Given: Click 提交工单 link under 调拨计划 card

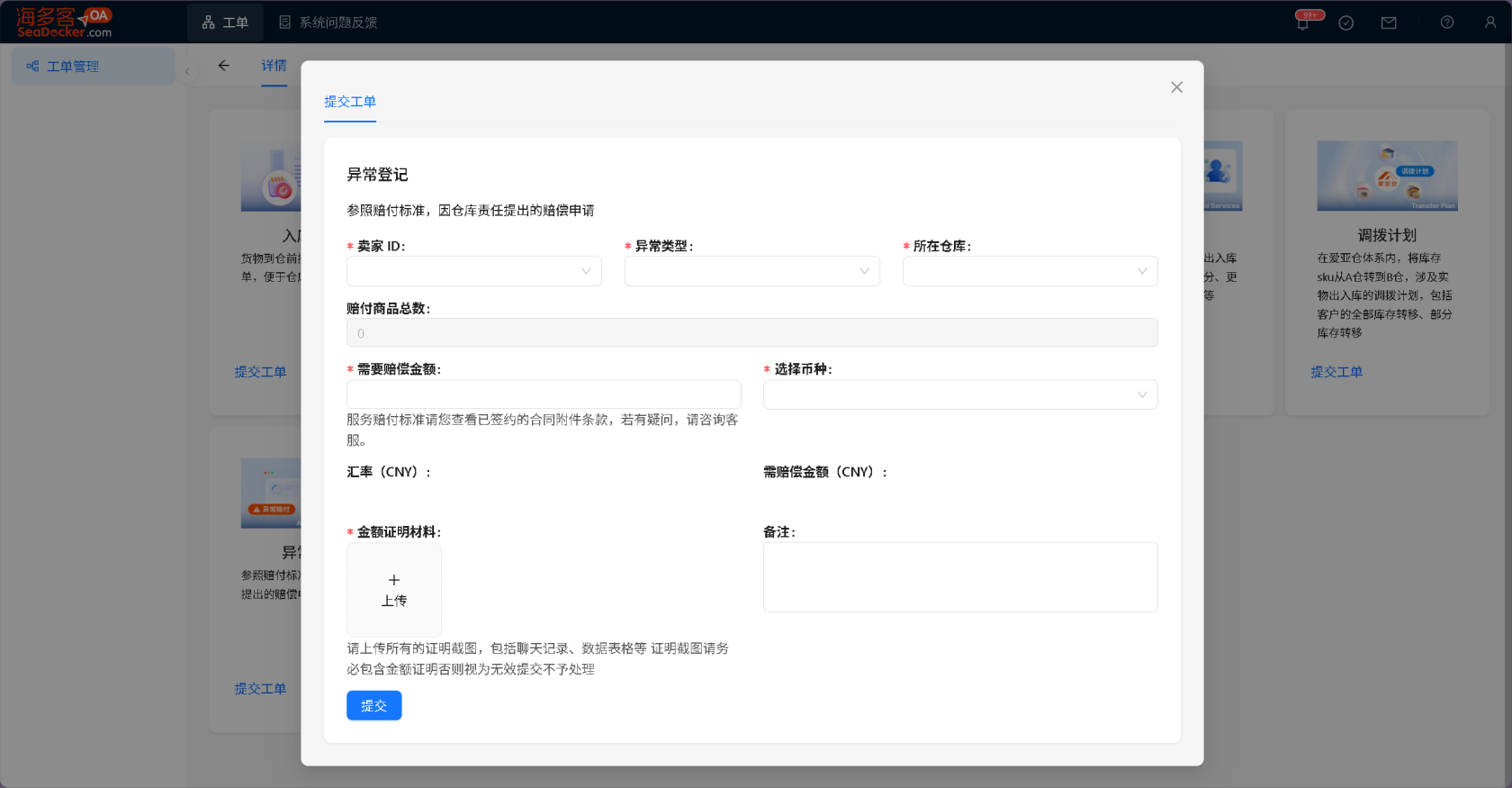Looking at the screenshot, I should tap(1336, 372).
